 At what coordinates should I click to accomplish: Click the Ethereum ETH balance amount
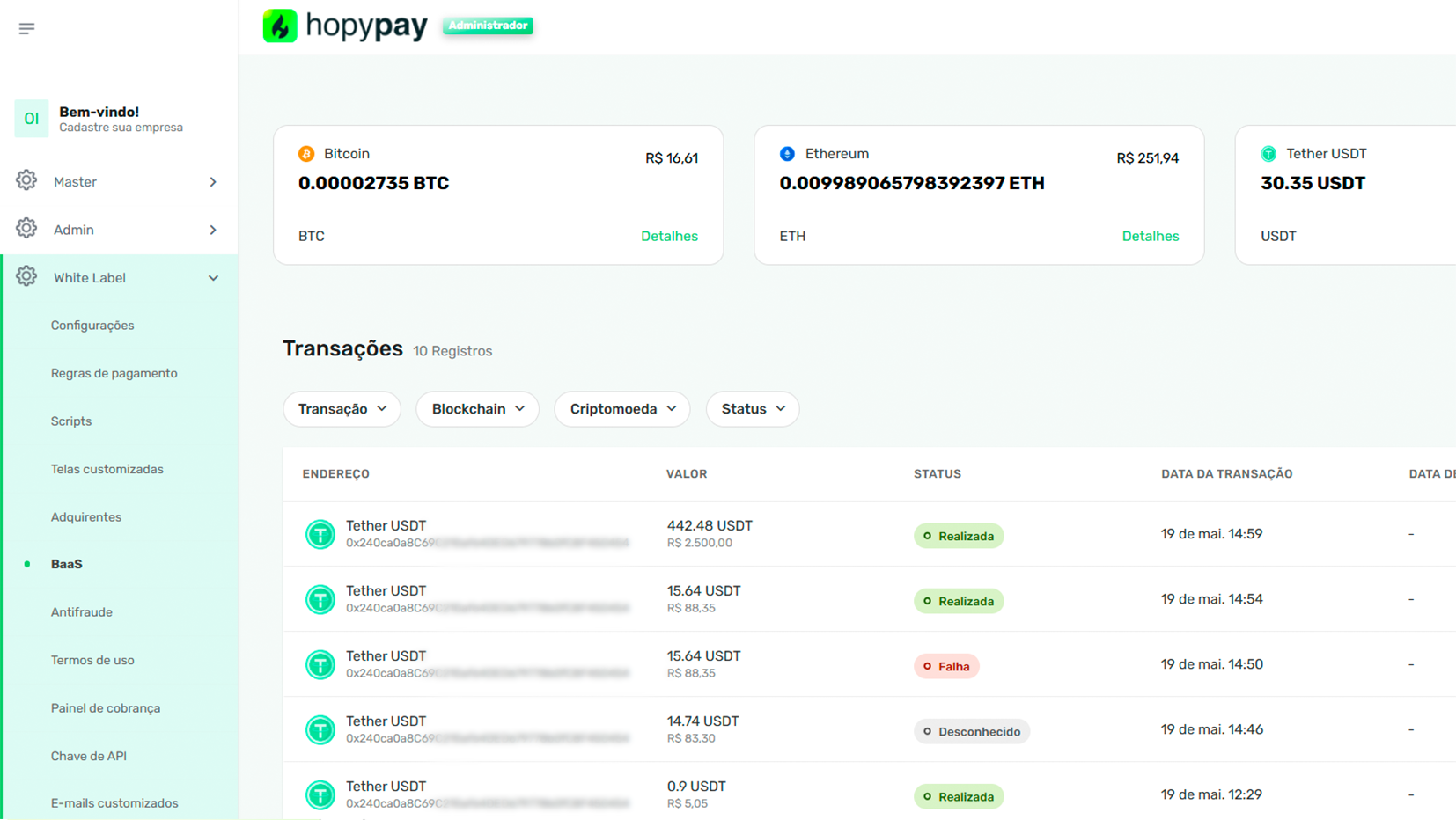[912, 183]
